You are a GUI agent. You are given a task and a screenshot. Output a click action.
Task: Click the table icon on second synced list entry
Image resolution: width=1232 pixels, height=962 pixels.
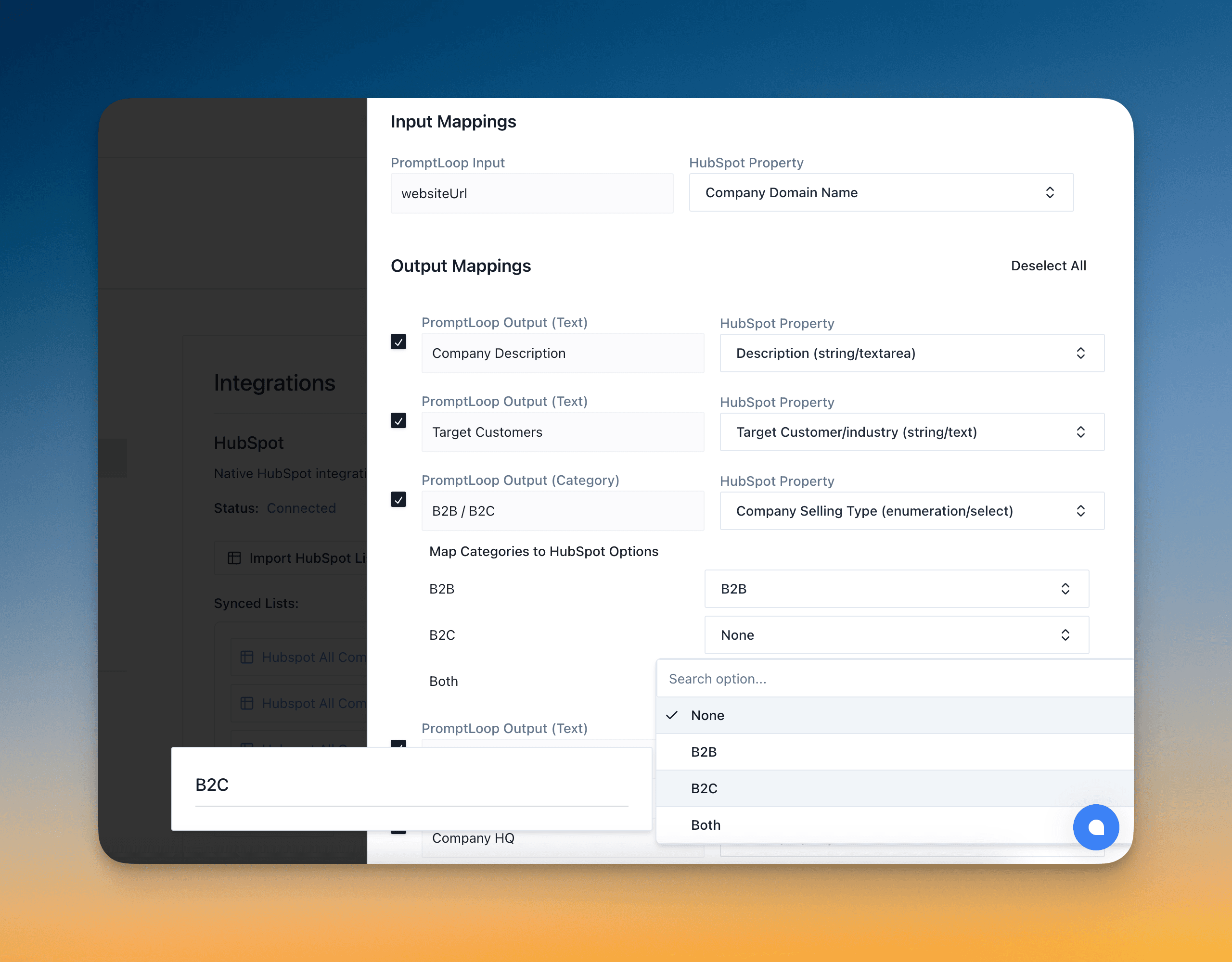coord(246,703)
